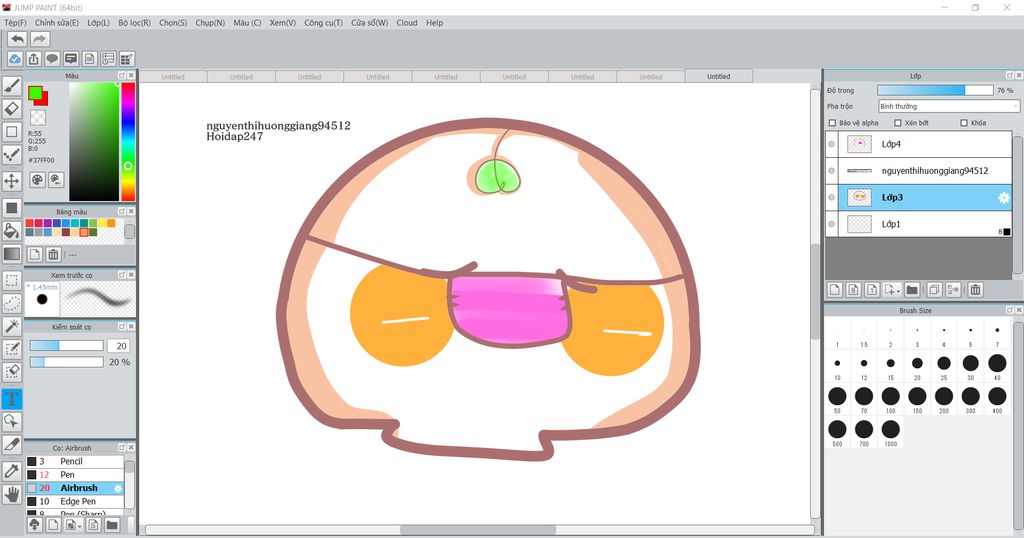Open the Bộ lọc(R) menu
The image size is (1024, 538).
(135, 23)
